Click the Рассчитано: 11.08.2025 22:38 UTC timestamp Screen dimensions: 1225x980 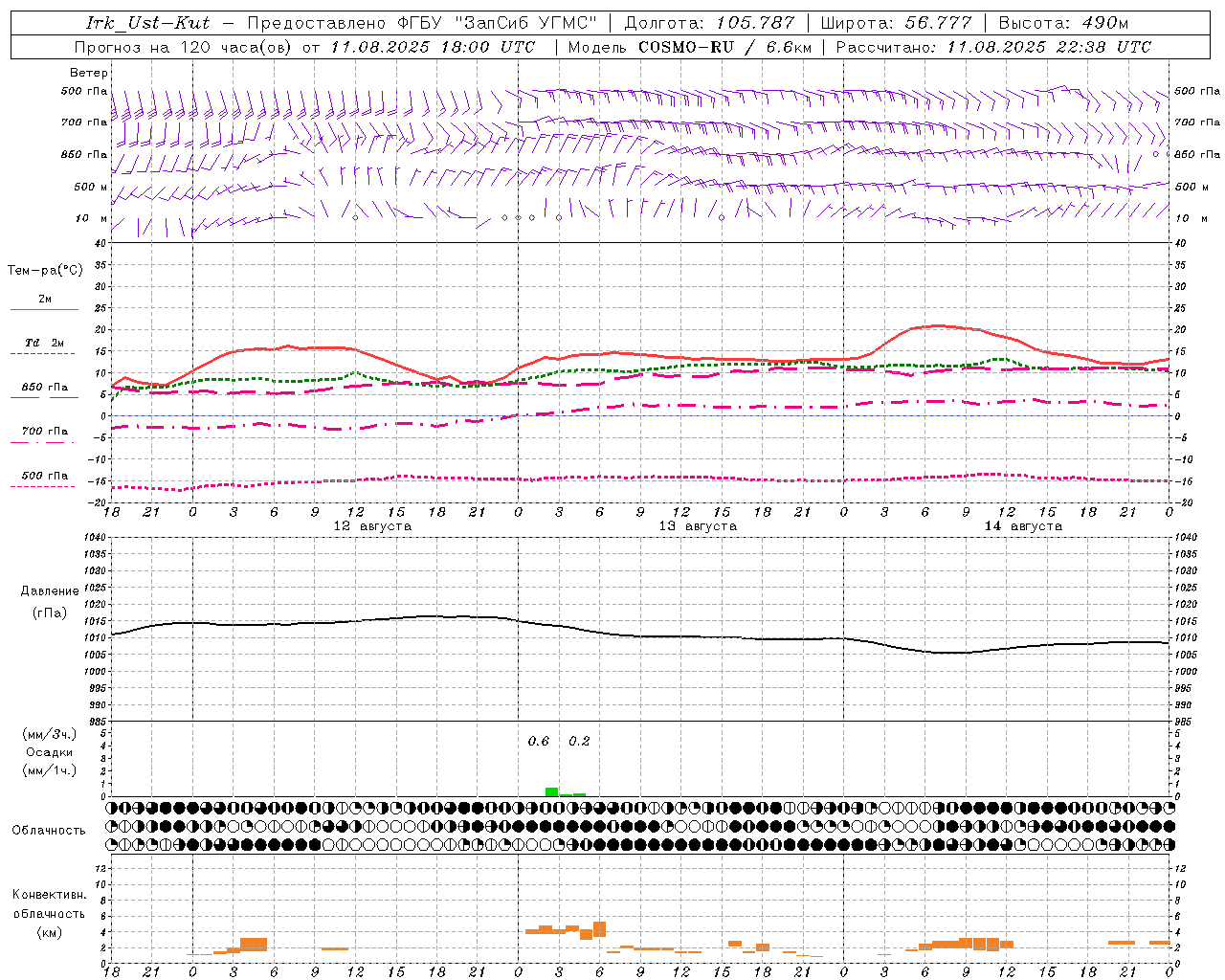pyautogui.click(x=993, y=47)
